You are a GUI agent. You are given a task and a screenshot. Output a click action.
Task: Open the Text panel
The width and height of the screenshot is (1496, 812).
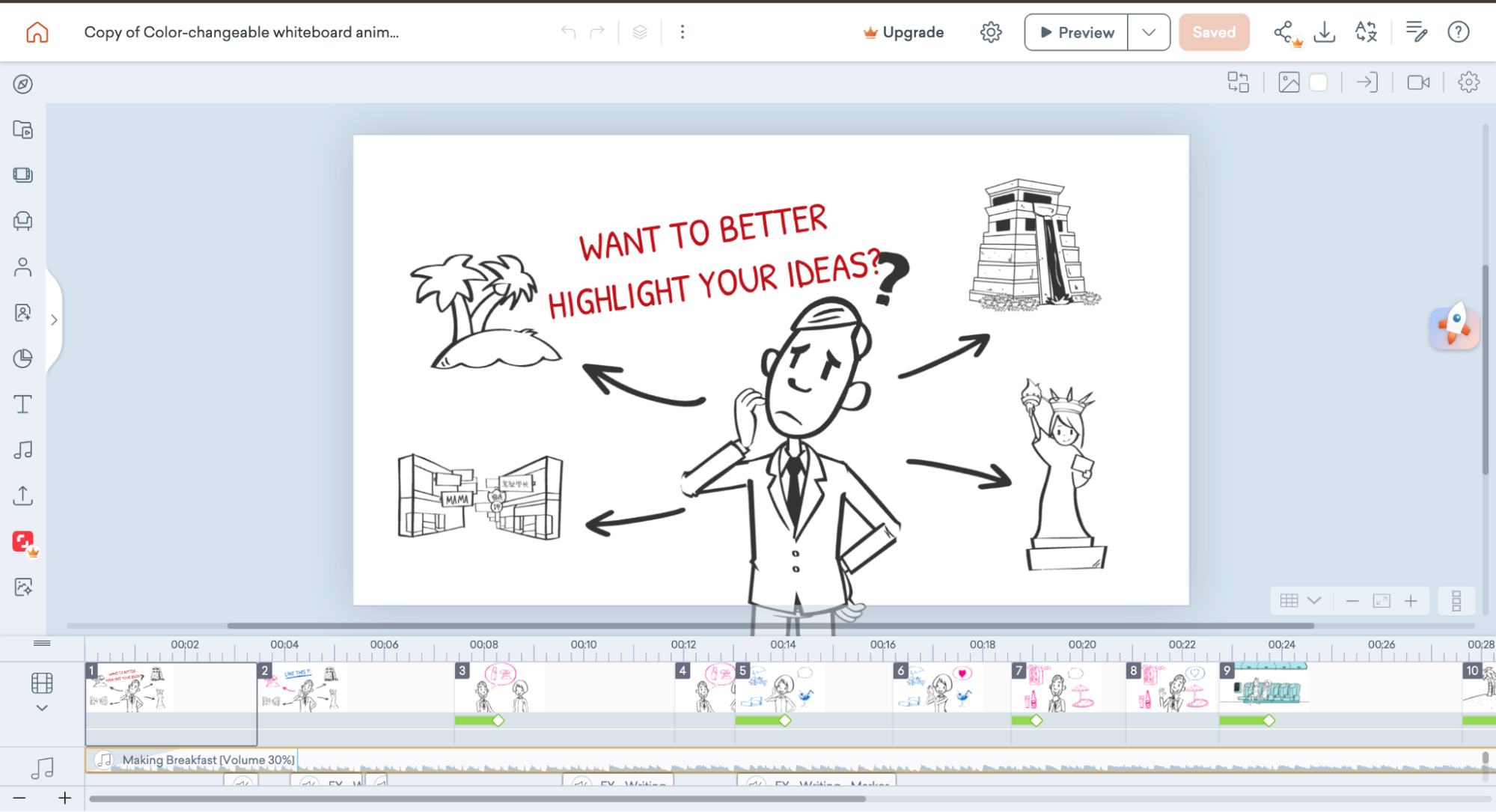(23, 404)
